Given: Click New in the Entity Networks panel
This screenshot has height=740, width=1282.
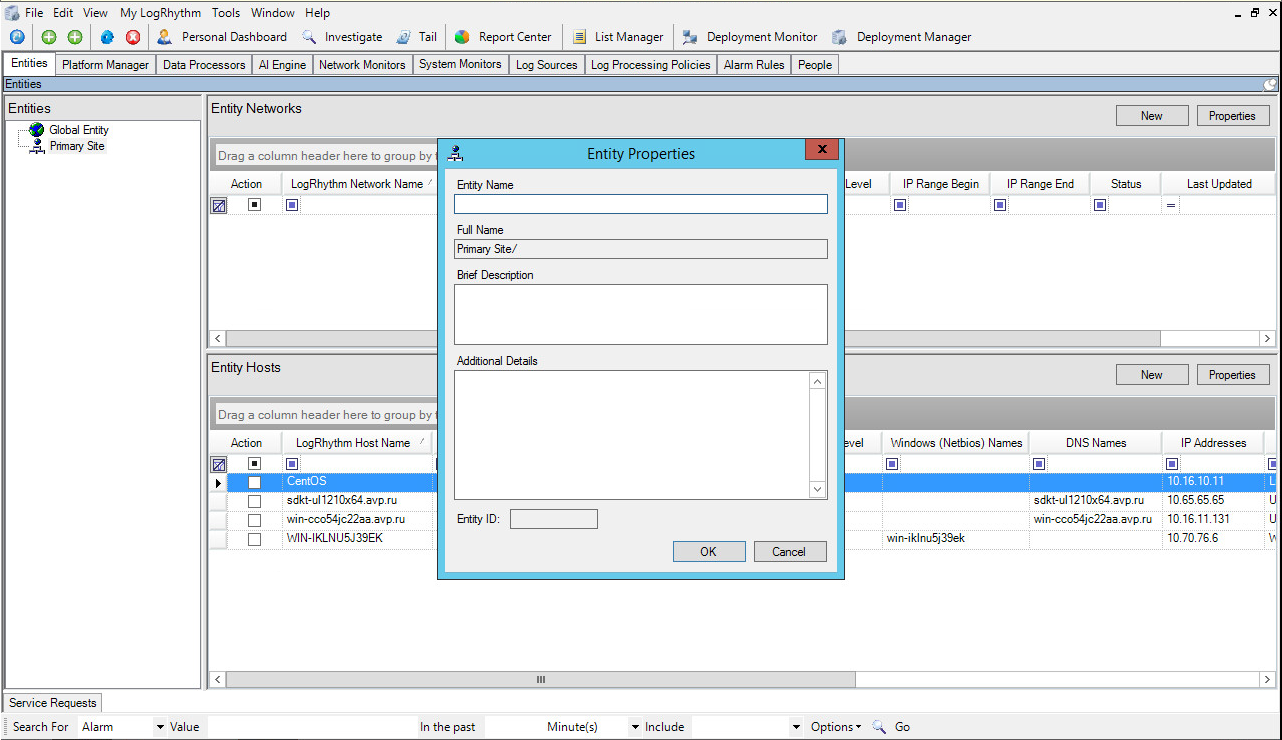Looking at the screenshot, I should (1152, 115).
